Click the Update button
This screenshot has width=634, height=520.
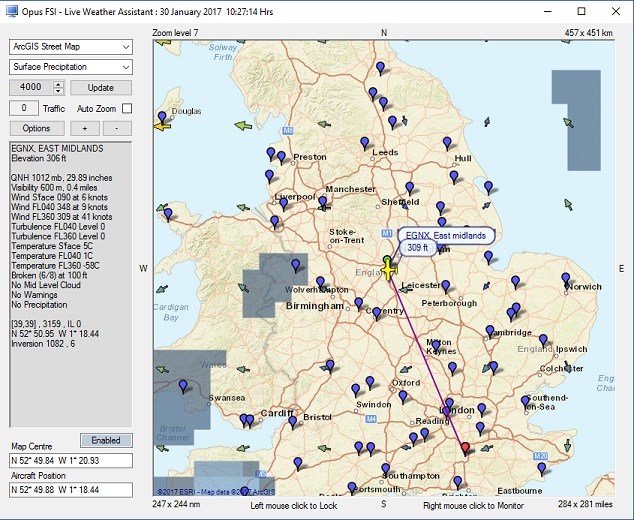(101, 88)
